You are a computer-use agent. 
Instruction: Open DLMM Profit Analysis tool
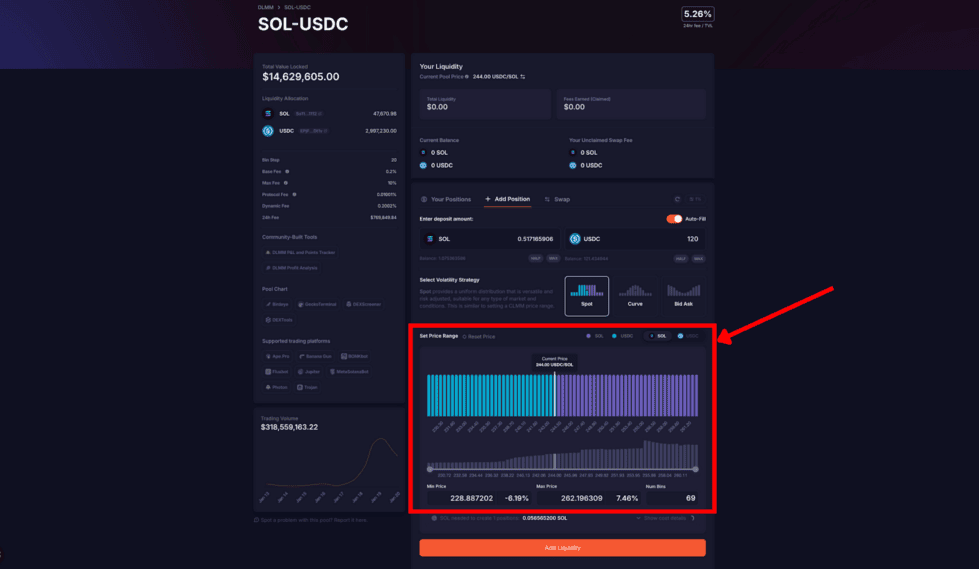tap(292, 268)
